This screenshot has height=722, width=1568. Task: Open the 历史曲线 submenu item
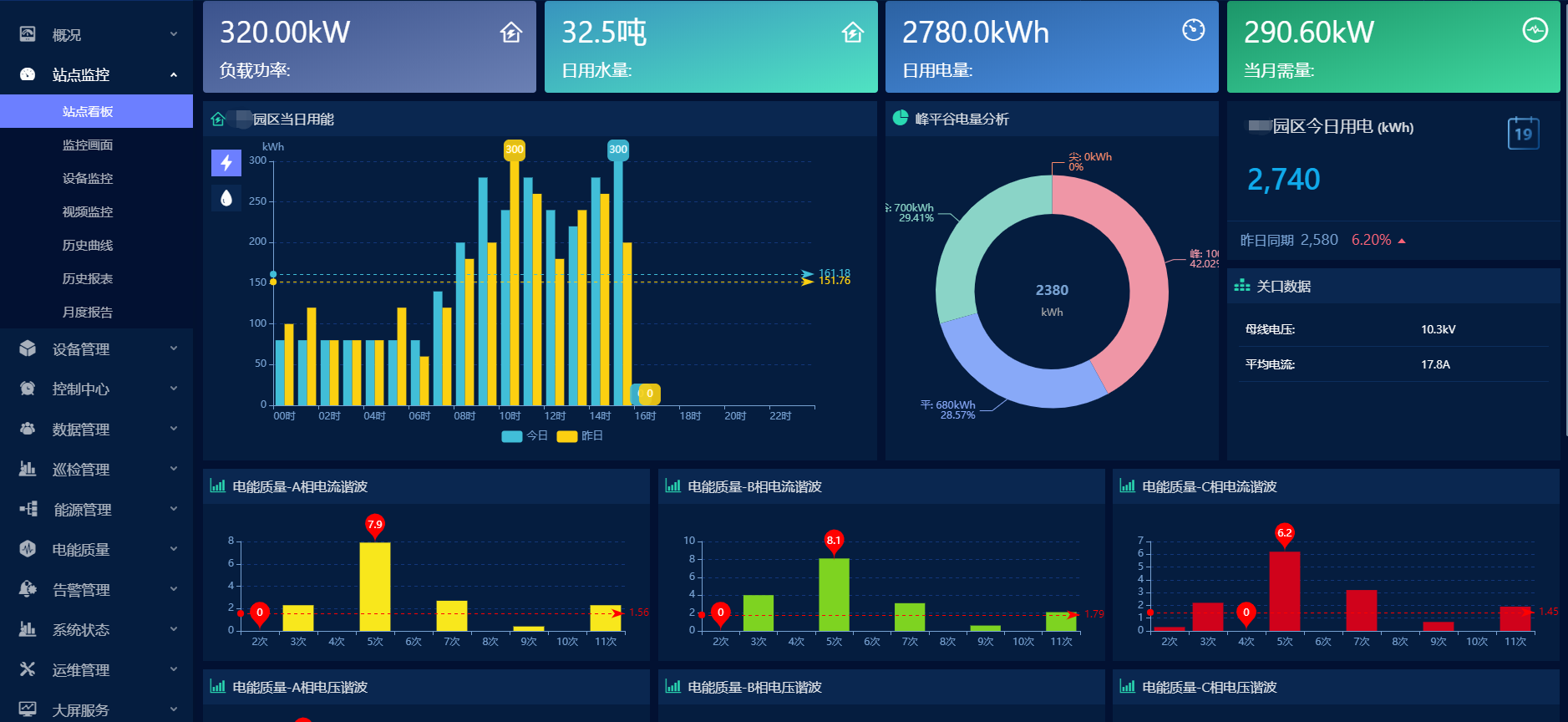tap(96, 245)
